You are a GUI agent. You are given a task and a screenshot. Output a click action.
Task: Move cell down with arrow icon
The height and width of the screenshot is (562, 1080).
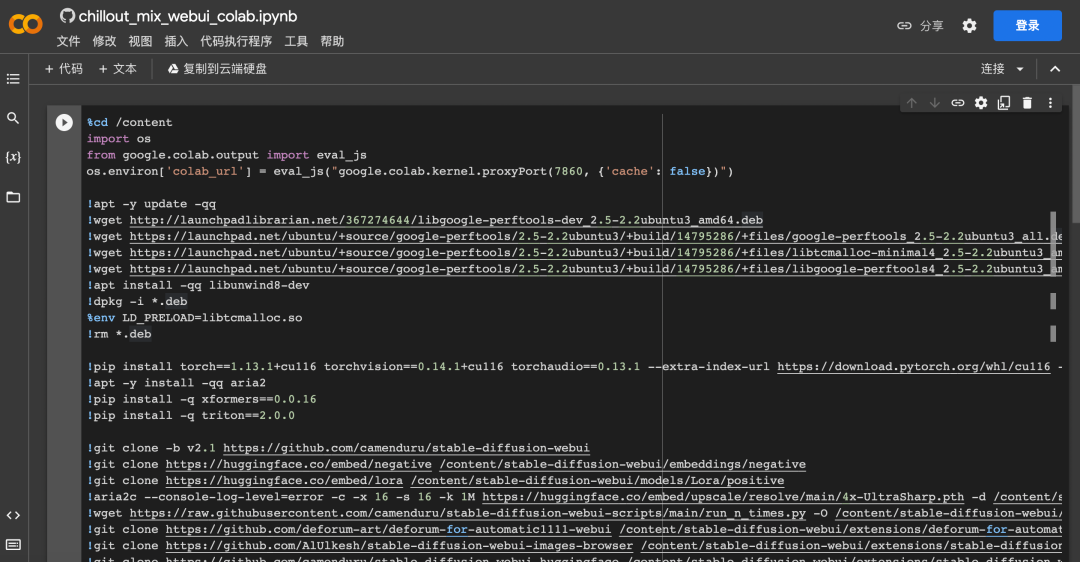pos(935,103)
